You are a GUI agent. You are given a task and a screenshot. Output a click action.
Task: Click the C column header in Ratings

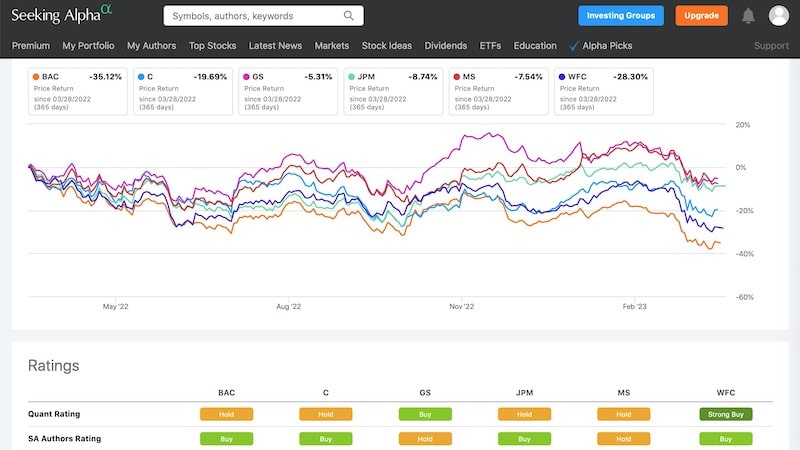pyautogui.click(x=326, y=393)
